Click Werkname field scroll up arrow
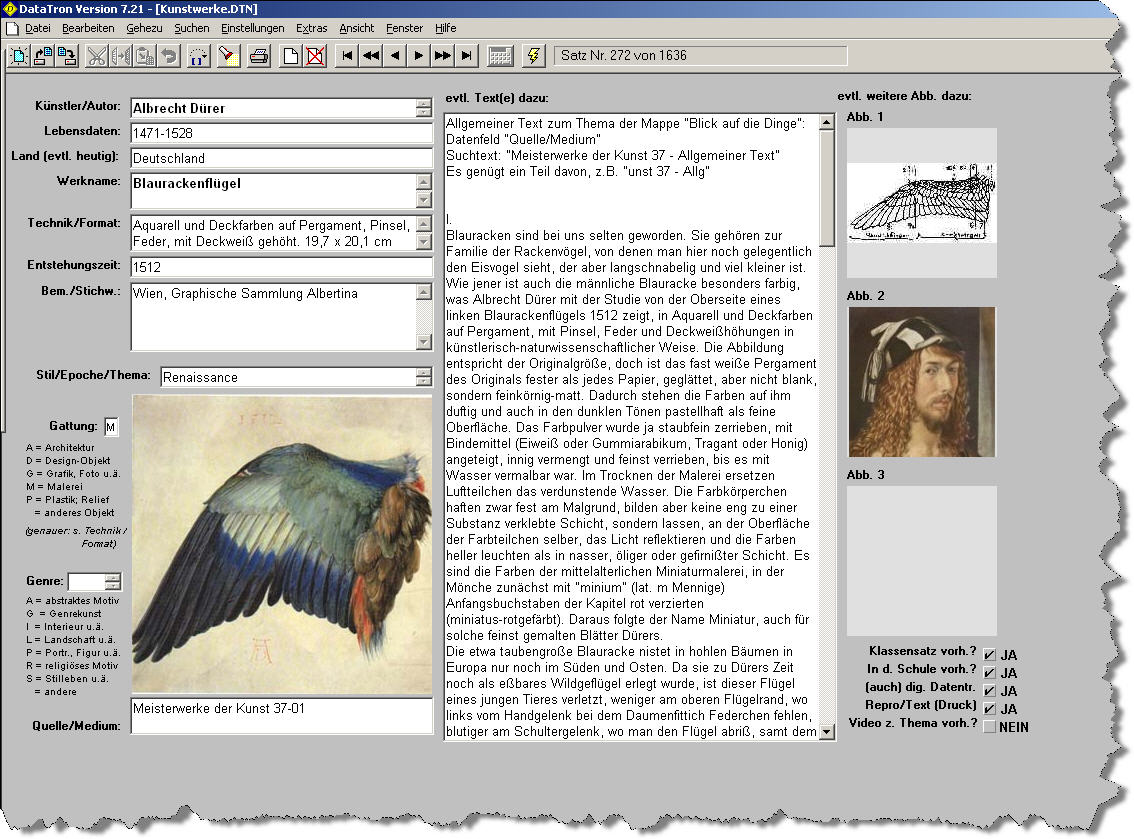 click(x=424, y=181)
